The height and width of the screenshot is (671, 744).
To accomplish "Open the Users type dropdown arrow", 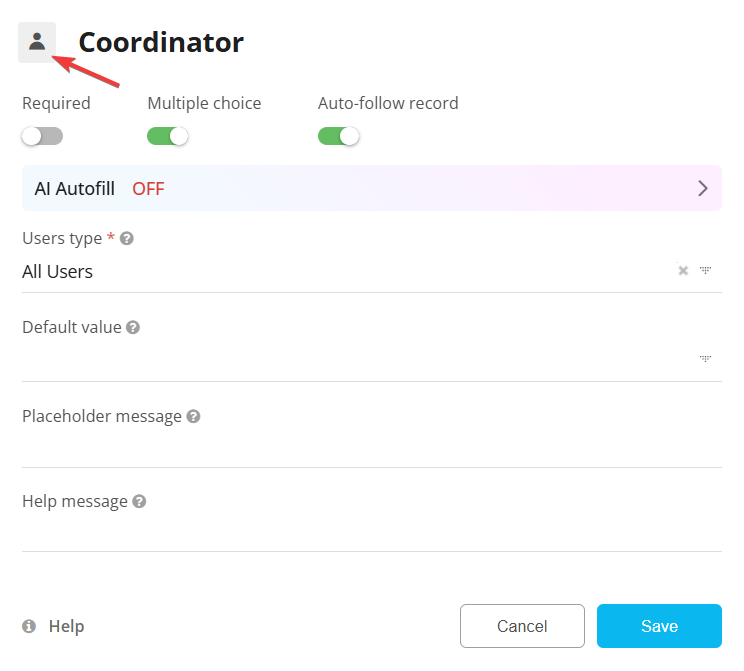I will point(705,271).
